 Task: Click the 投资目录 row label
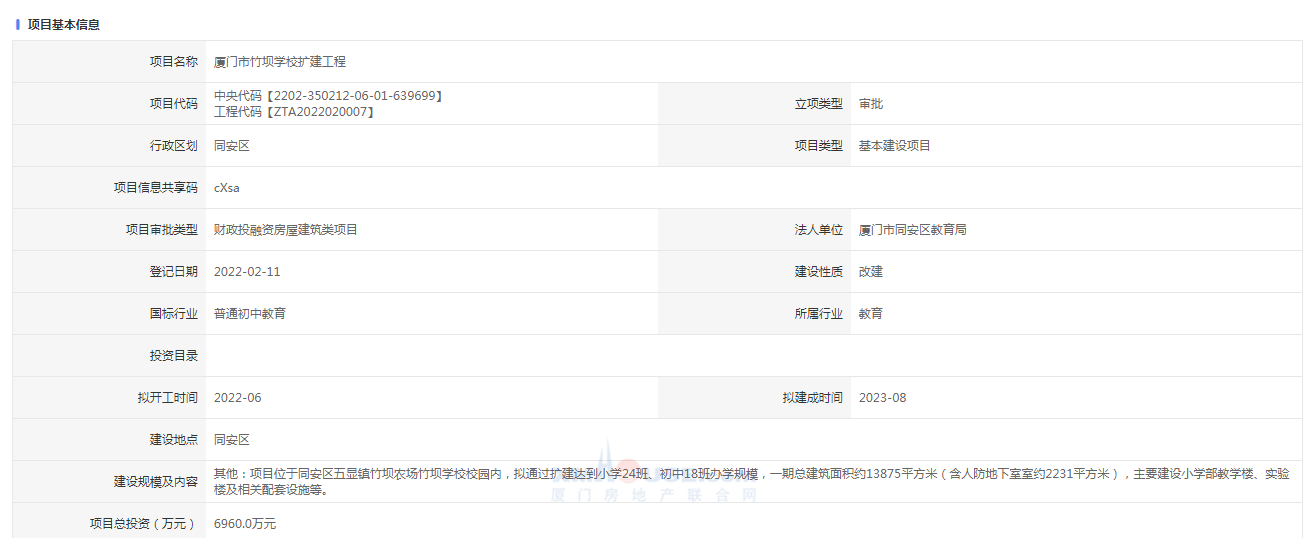coord(173,356)
